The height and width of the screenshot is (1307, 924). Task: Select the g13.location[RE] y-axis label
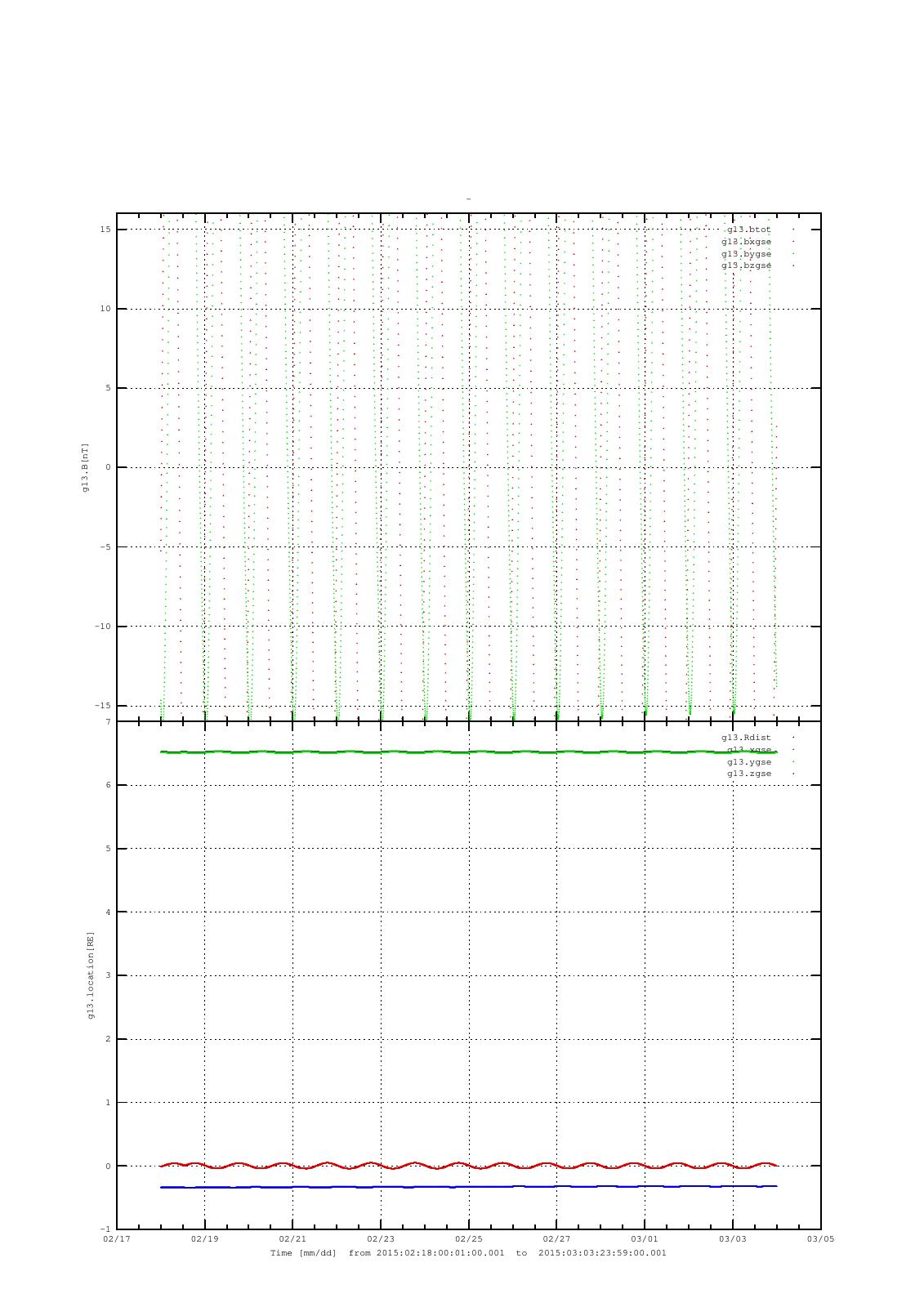pyautogui.click(x=91, y=975)
